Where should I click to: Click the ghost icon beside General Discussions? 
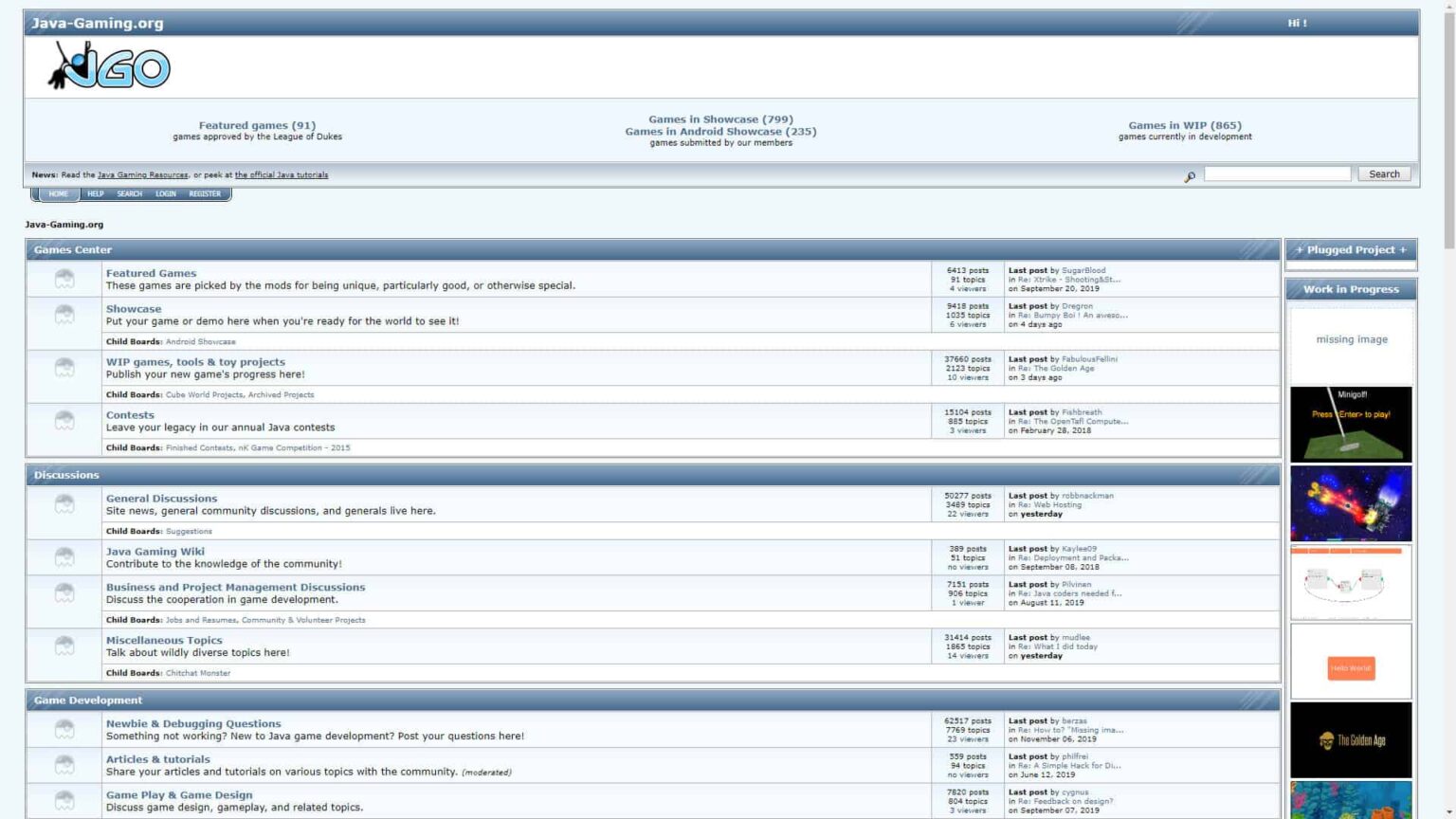click(65, 503)
